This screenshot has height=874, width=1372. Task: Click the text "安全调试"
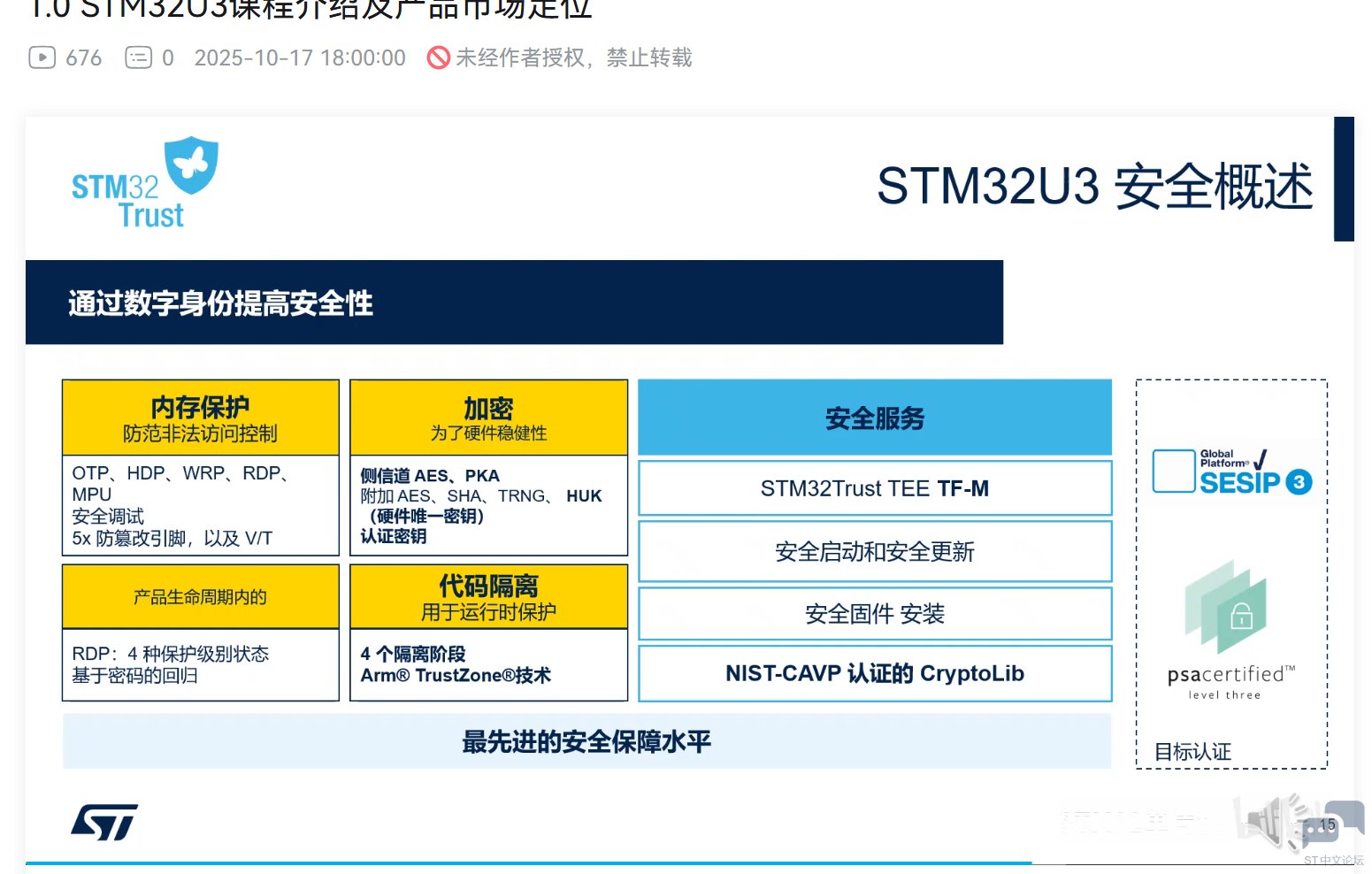[108, 517]
